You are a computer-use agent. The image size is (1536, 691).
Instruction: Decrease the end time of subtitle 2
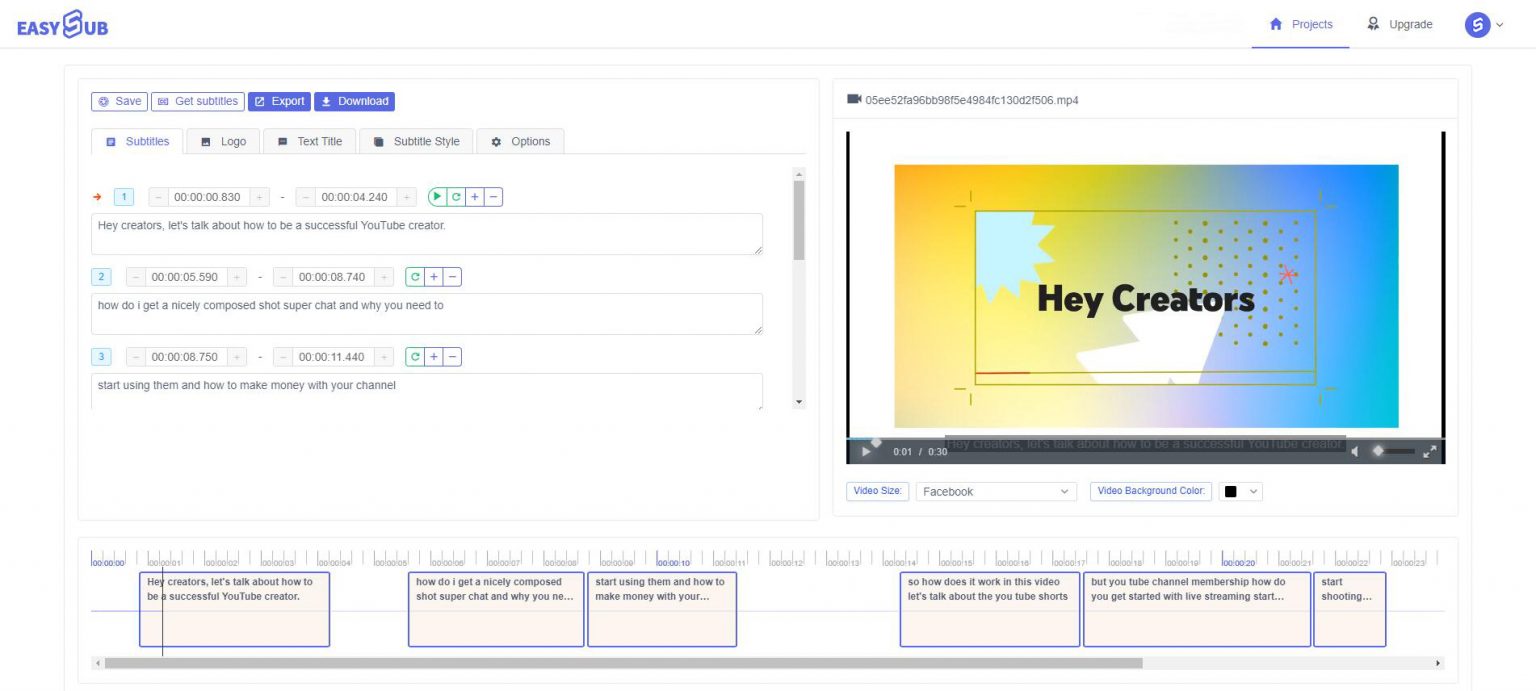[x=283, y=277]
